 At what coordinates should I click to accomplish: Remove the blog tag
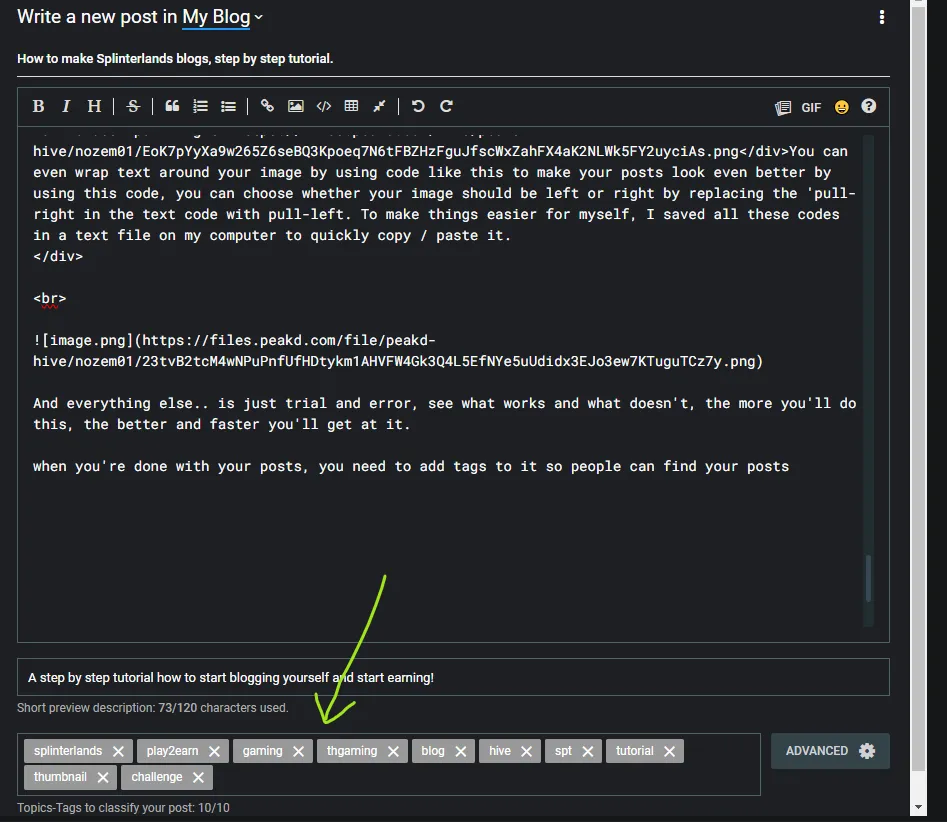click(x=461, y=751)
